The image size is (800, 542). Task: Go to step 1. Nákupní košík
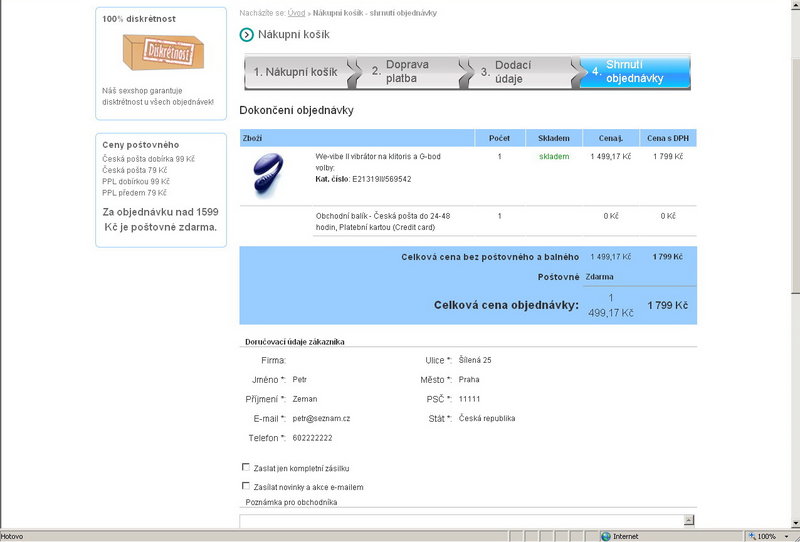(295, 72)
